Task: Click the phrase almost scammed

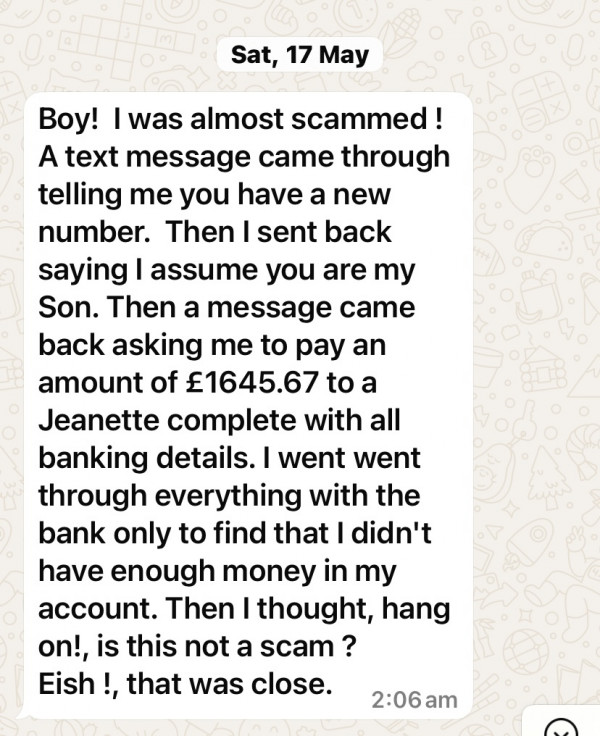Action: (308, 119)
